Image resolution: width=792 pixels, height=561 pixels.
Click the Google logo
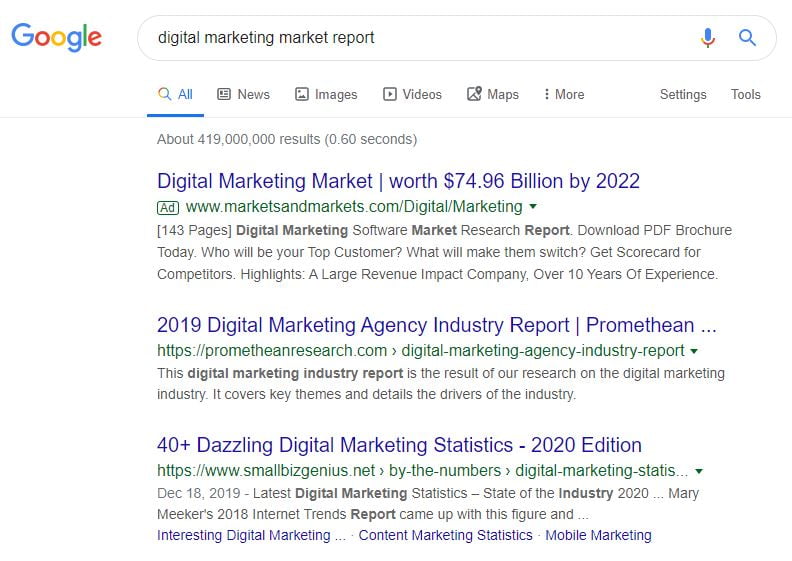coord(57,37)
